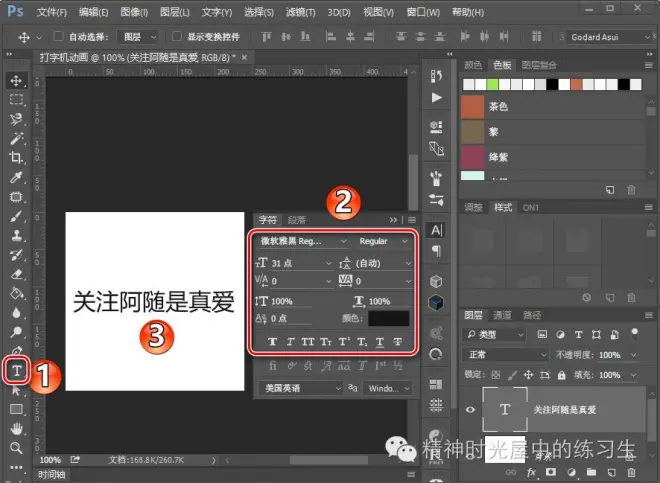Open the Character panel icon in dock
This screenshot has width=660, height=483.
point(436,230)
